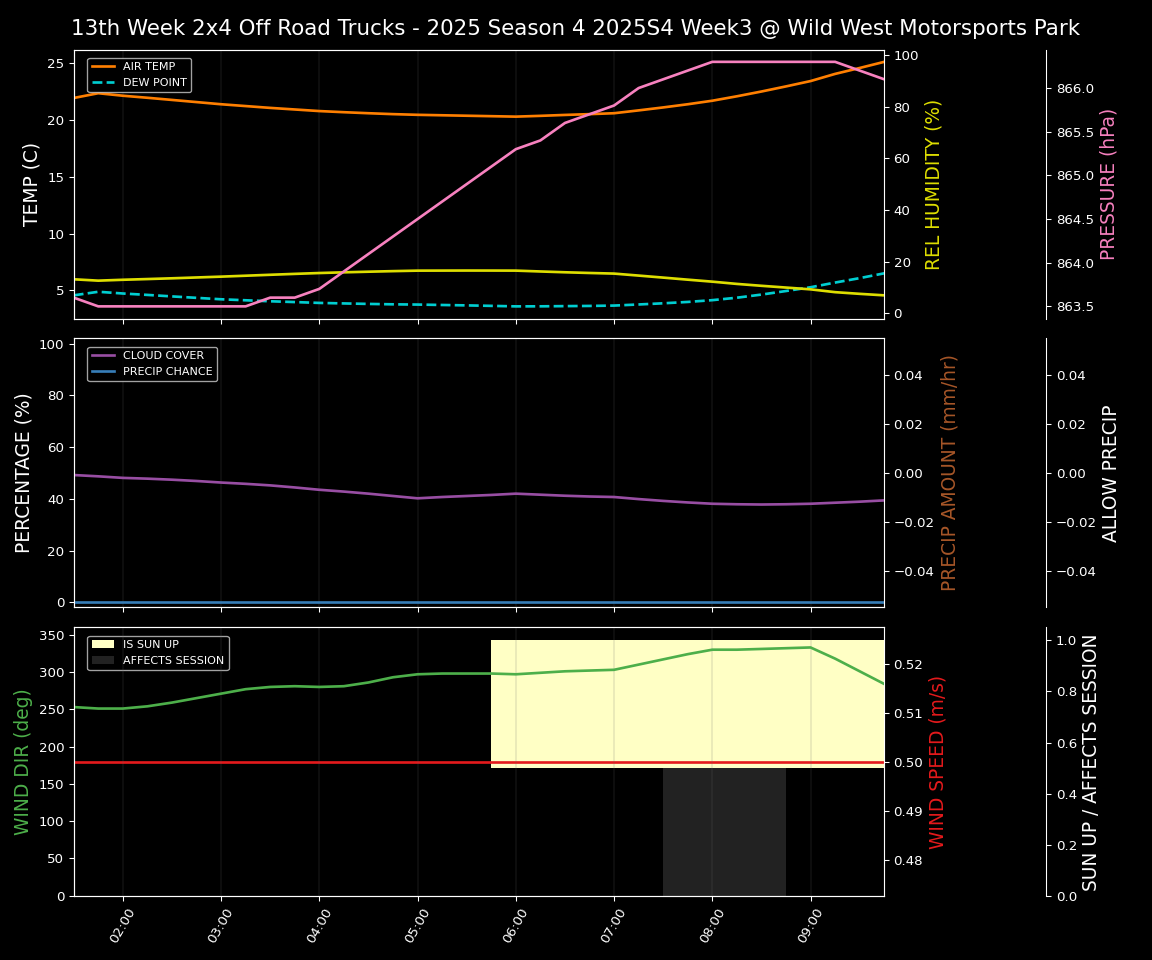Click the chart title text
Image resolution: width=1152 pixels, height=960 pixels.
(576, 27)
